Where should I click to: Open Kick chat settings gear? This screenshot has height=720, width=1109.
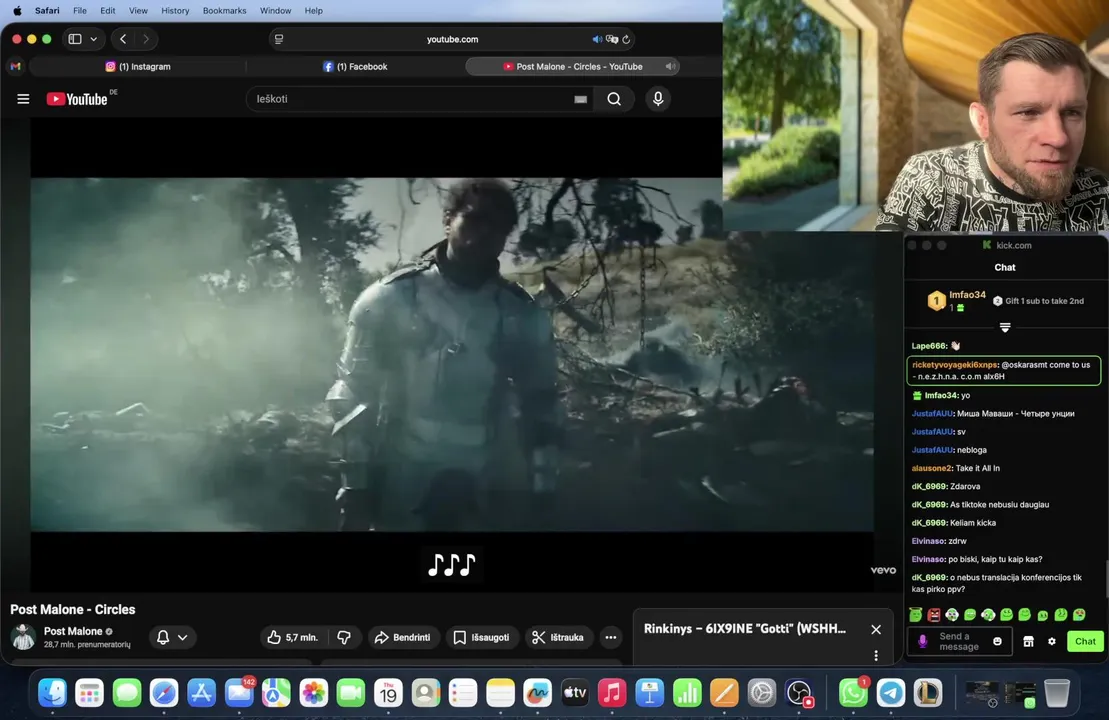(1052, 641)
